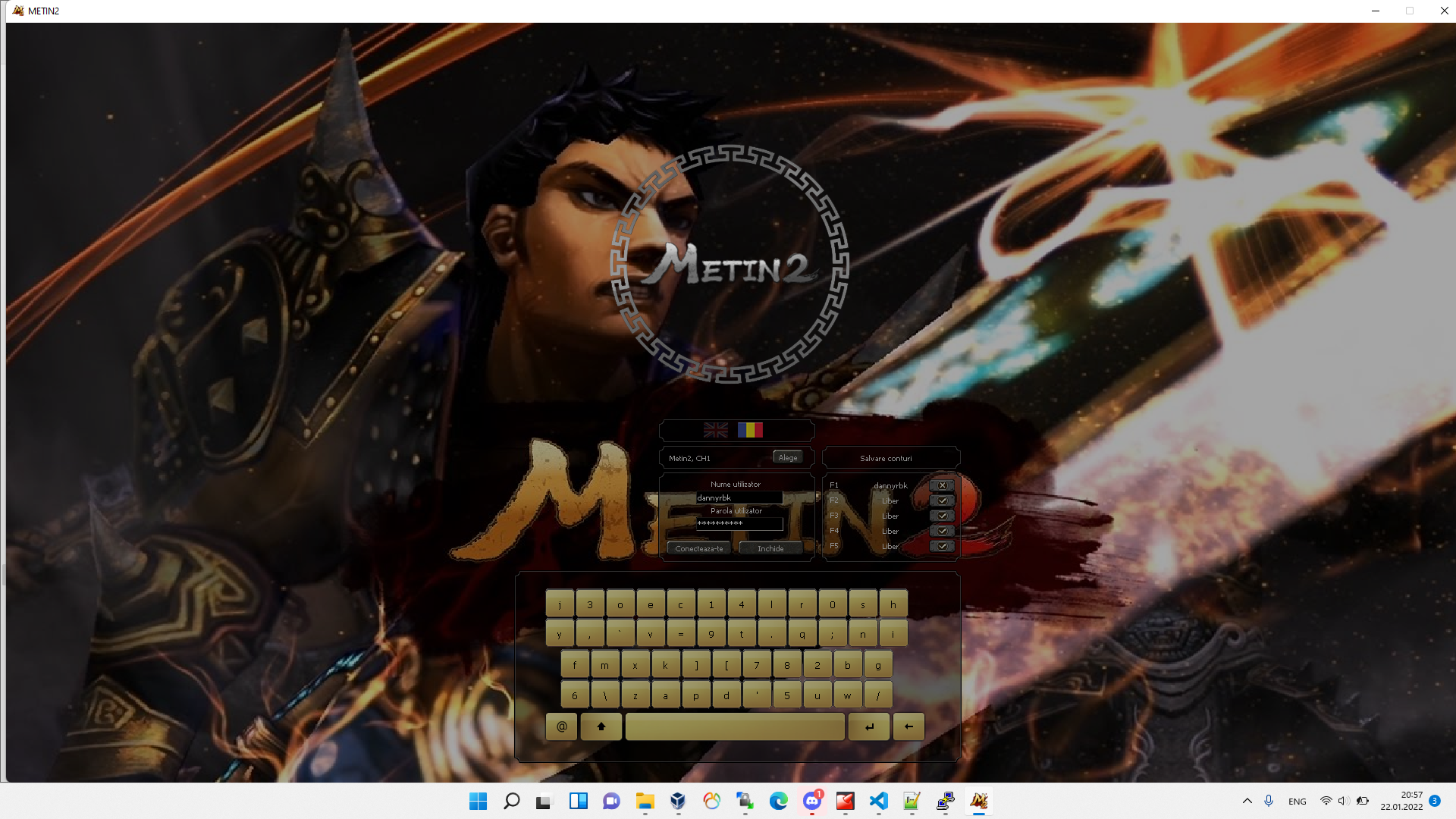Tap the @ key on virtual keyboard
1456x819 pixels.
coord(562,726)
